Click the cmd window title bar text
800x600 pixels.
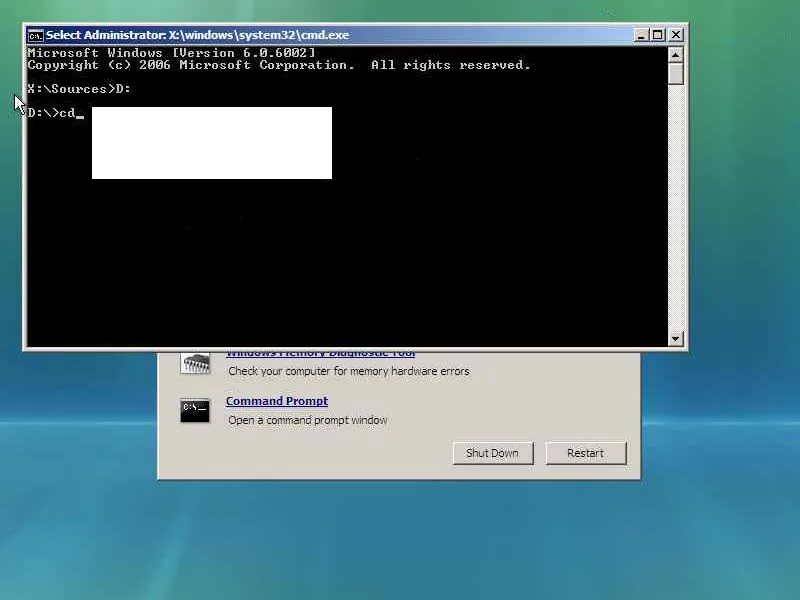pos(197,35)
